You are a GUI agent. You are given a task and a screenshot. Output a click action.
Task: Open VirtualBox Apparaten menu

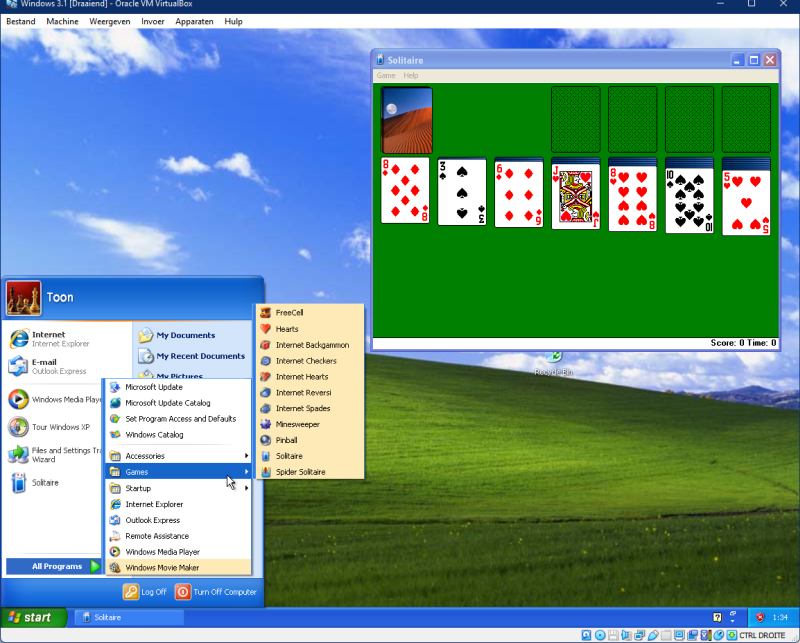click(x=194, y=21)
